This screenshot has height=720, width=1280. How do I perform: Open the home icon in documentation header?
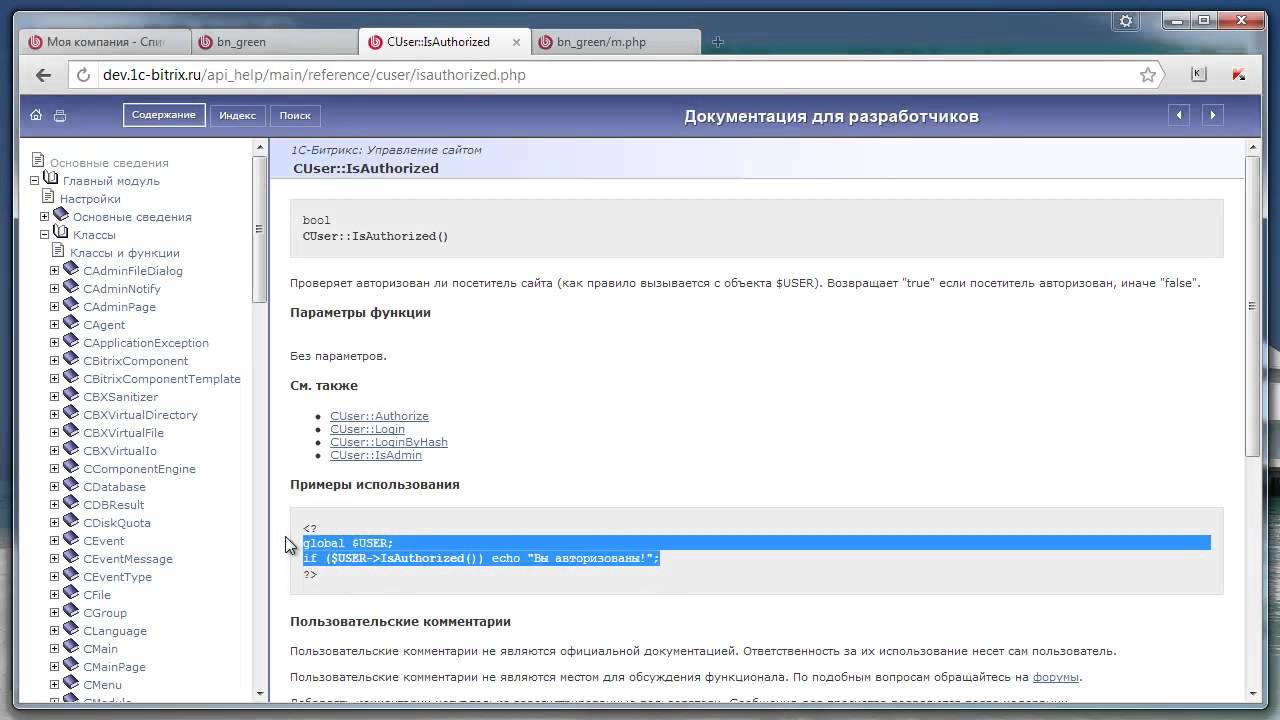point(36,115)
